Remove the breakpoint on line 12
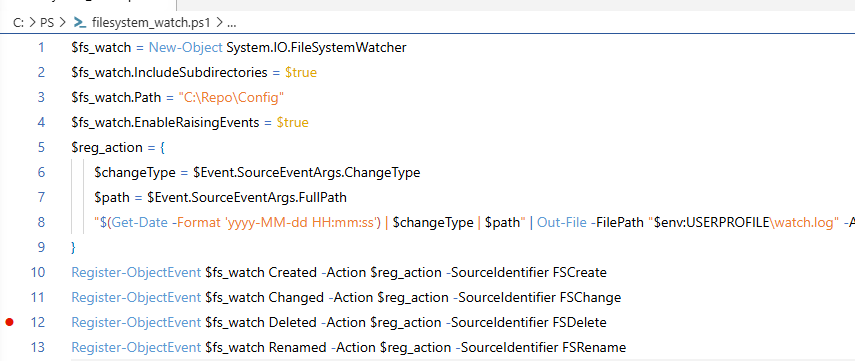This screenshot has width=855, height=361. 9,322
